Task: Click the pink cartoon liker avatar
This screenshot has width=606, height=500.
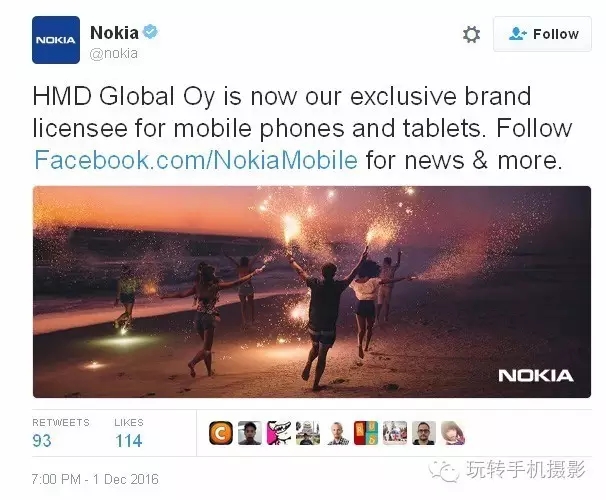Action: tap(279, 433)
